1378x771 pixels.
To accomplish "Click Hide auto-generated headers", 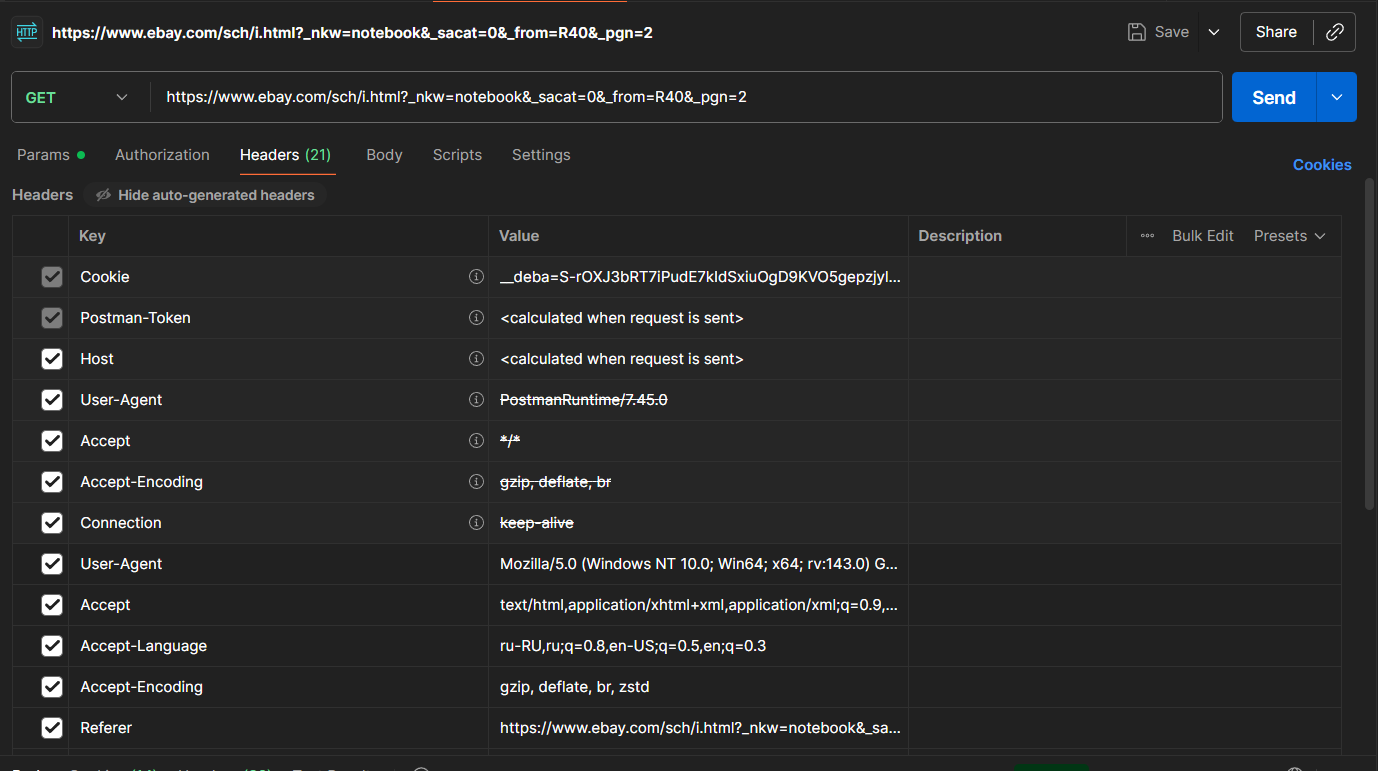I will (x=205, y=195).
